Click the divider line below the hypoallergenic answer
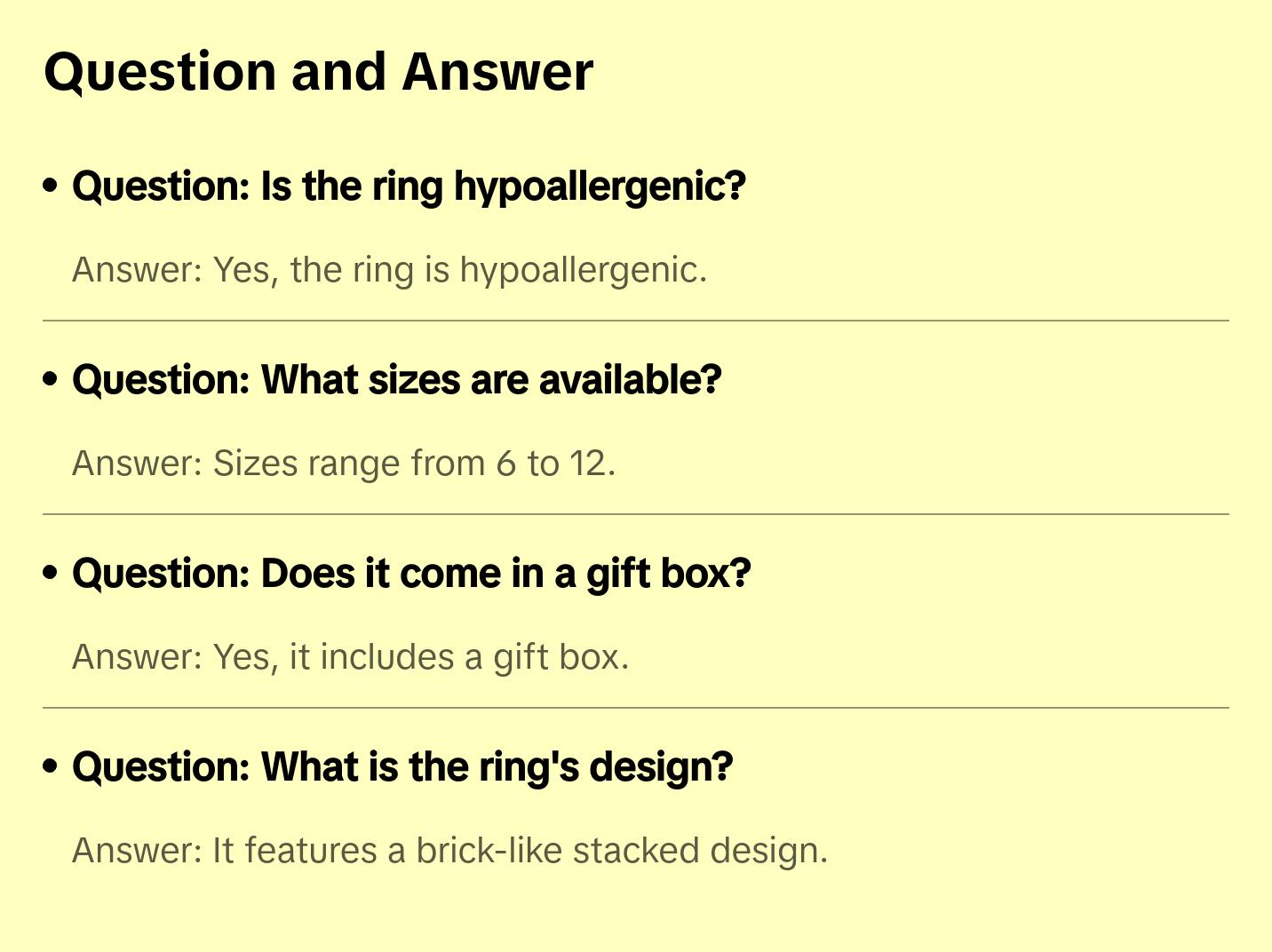The height and width of the screenshot is (952, 1272). click(636, 321)
